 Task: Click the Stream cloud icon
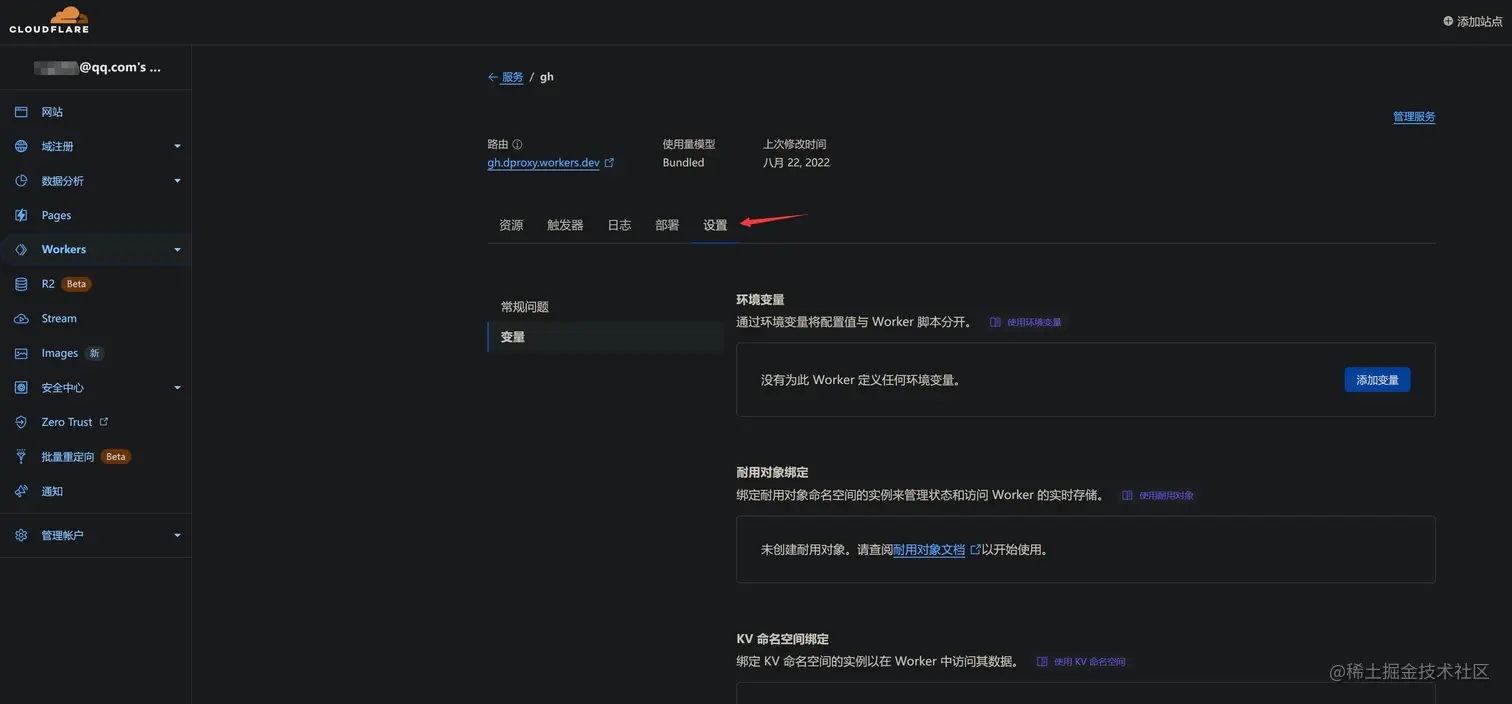coord(21,318)
